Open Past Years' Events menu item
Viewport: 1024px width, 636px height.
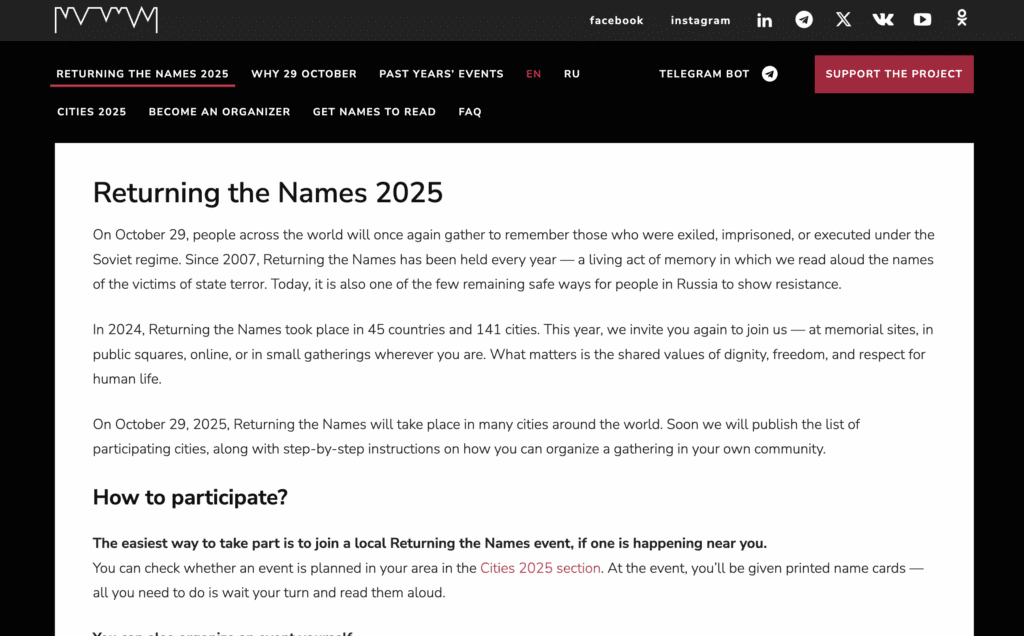coord(441,74)
